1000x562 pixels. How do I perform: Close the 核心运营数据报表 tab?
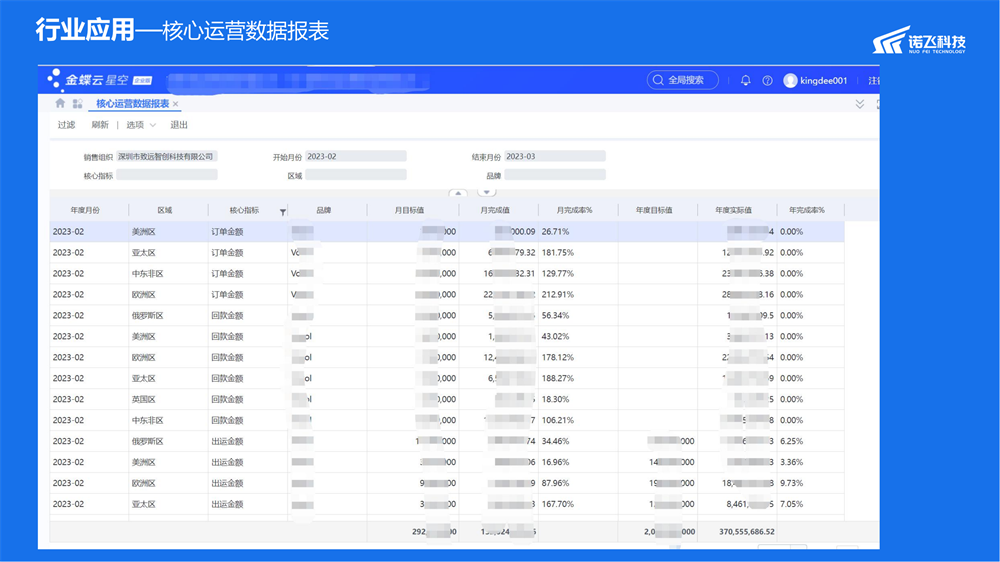175,104
